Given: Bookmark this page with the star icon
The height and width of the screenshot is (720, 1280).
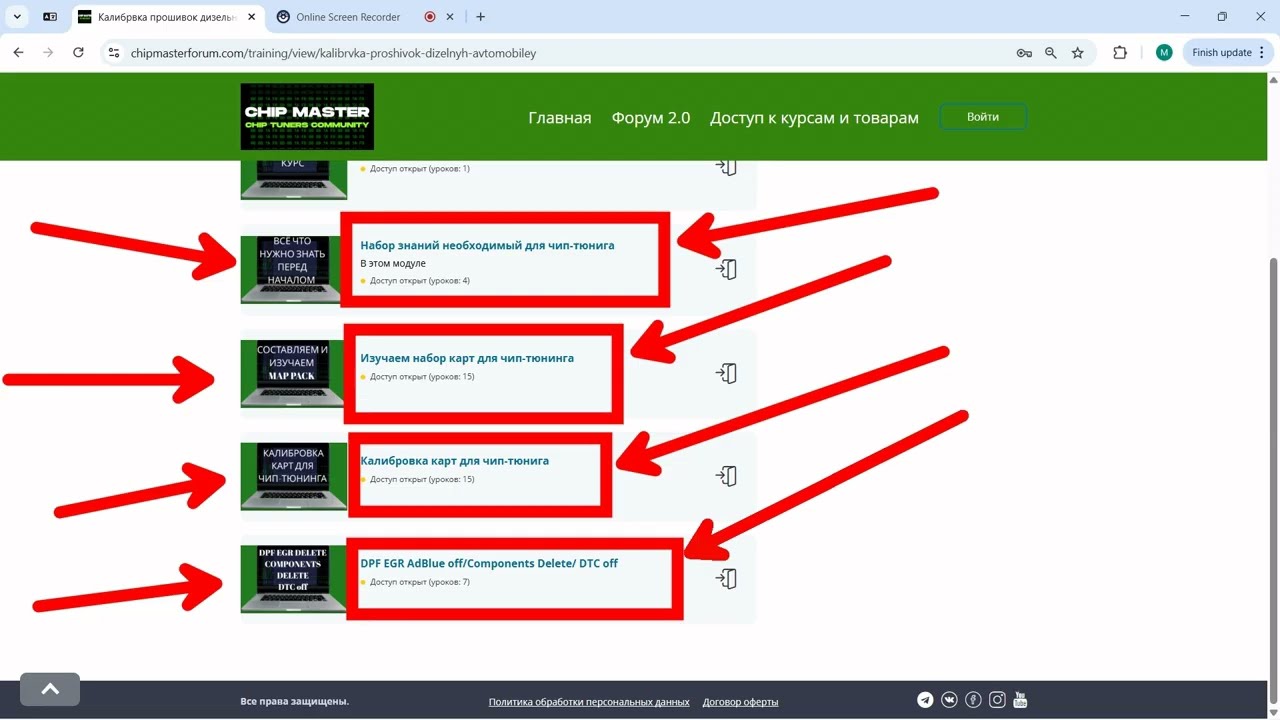Looking at the screenshot, I should [x=1077, y=53].
